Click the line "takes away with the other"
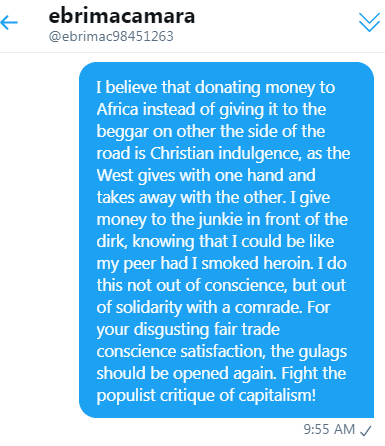 (x=191, y=197)
